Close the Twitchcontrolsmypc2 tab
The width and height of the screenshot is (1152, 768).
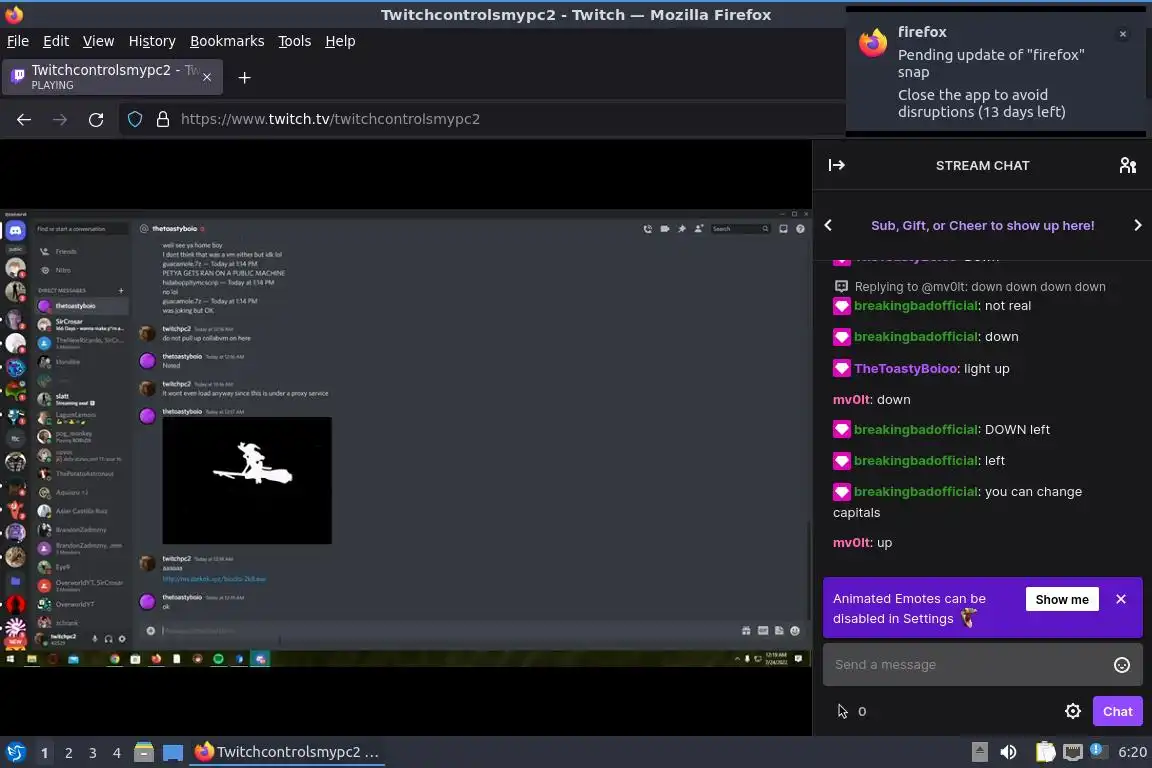point(207,77)
